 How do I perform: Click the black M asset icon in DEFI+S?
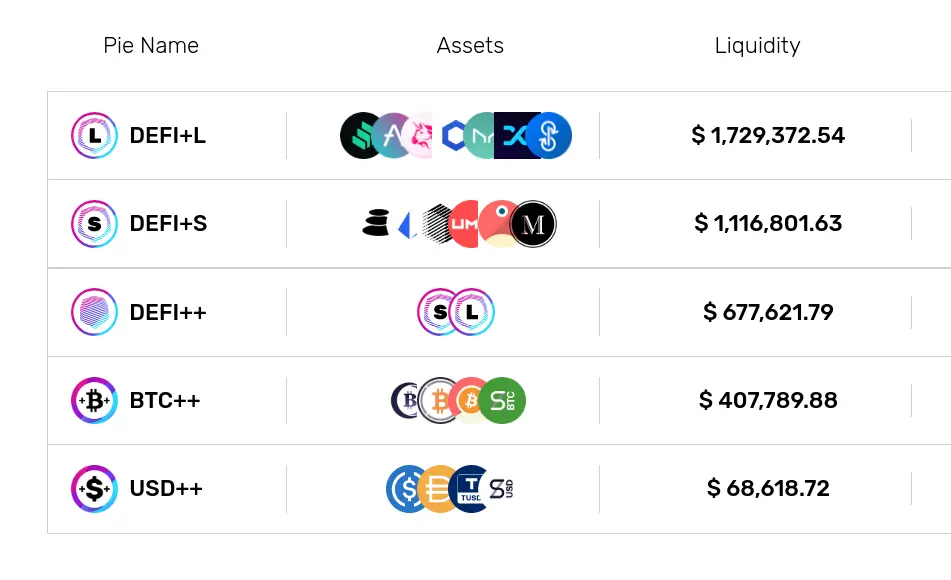click(x=533, y=224)
